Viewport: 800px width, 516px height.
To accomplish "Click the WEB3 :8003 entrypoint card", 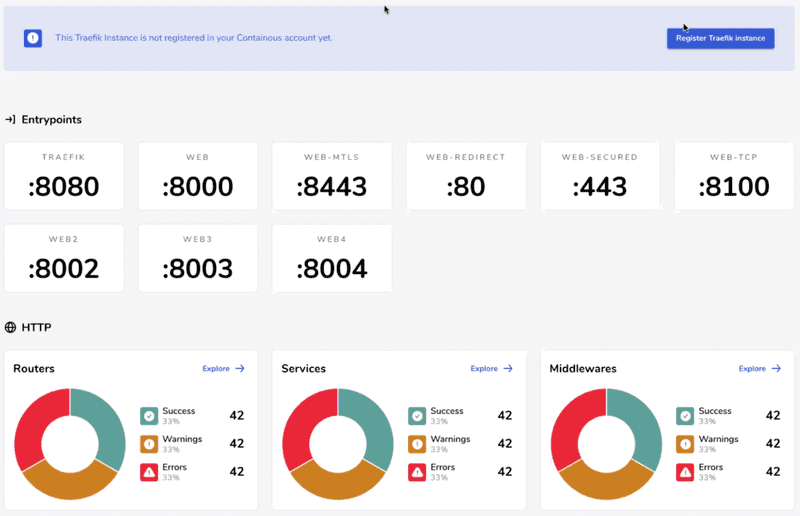I will point(198,258).
